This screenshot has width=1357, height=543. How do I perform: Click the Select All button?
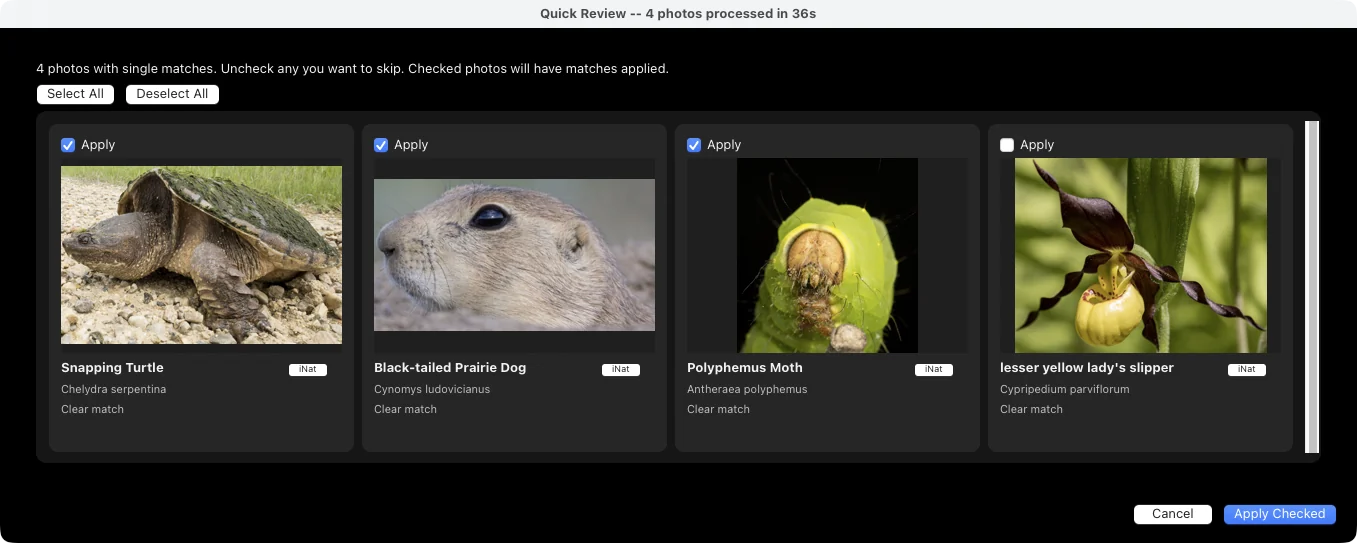coord(75,94)
